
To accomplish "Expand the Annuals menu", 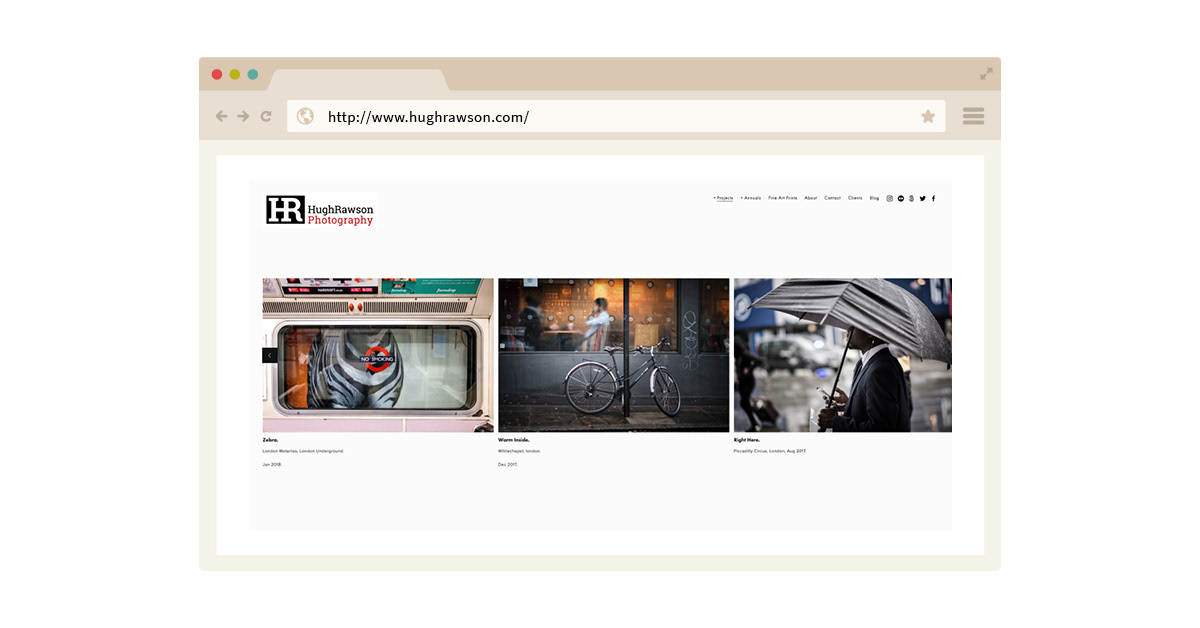I will click(751, 198).
